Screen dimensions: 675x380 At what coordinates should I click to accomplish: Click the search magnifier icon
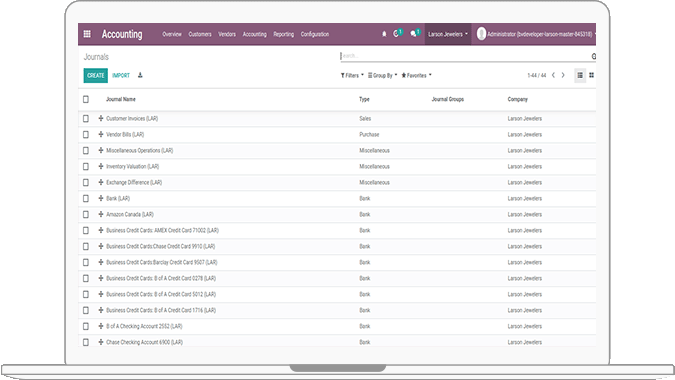(594, 56)
